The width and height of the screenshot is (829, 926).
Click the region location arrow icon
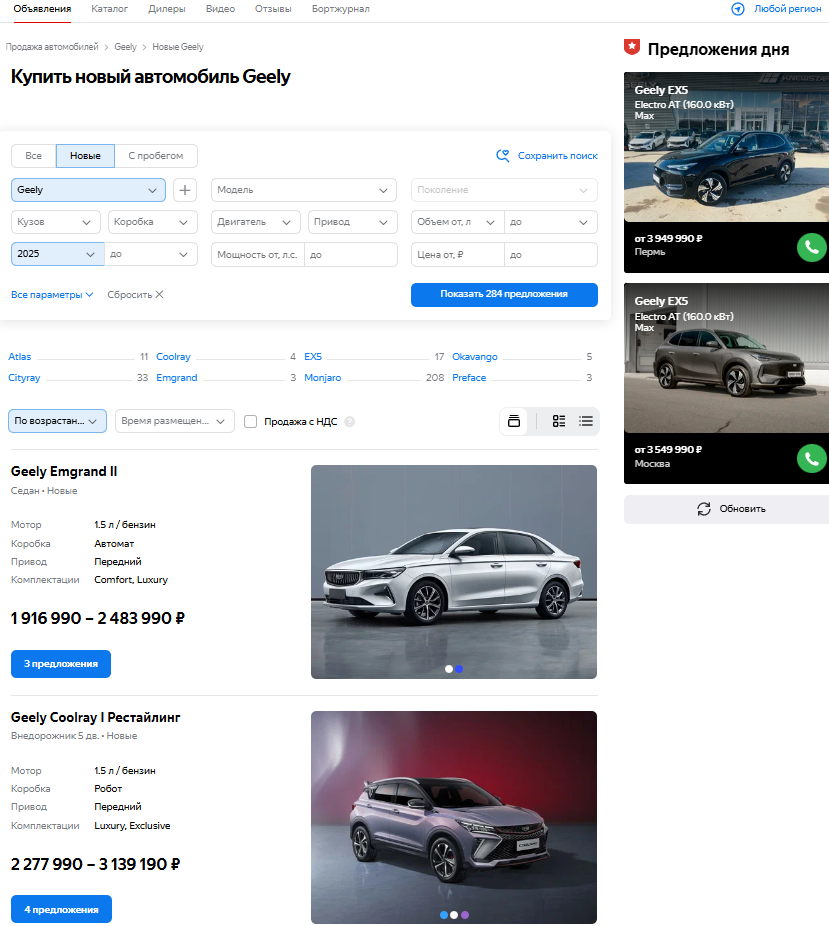tap(737, 9)
